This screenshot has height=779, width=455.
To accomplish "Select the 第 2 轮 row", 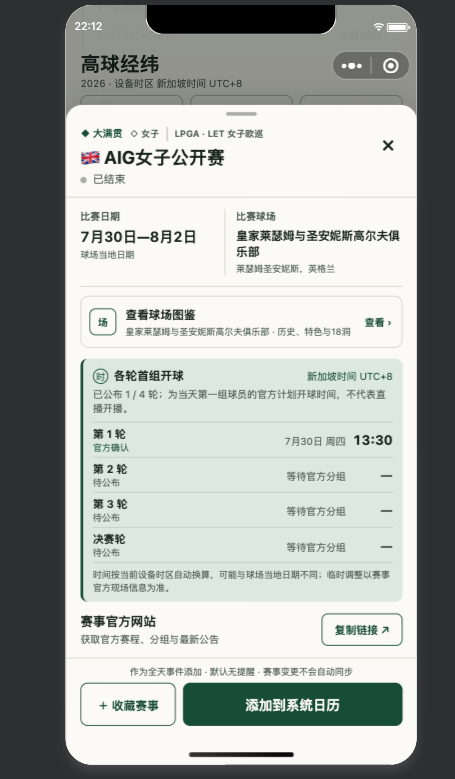I will point(242,475).
